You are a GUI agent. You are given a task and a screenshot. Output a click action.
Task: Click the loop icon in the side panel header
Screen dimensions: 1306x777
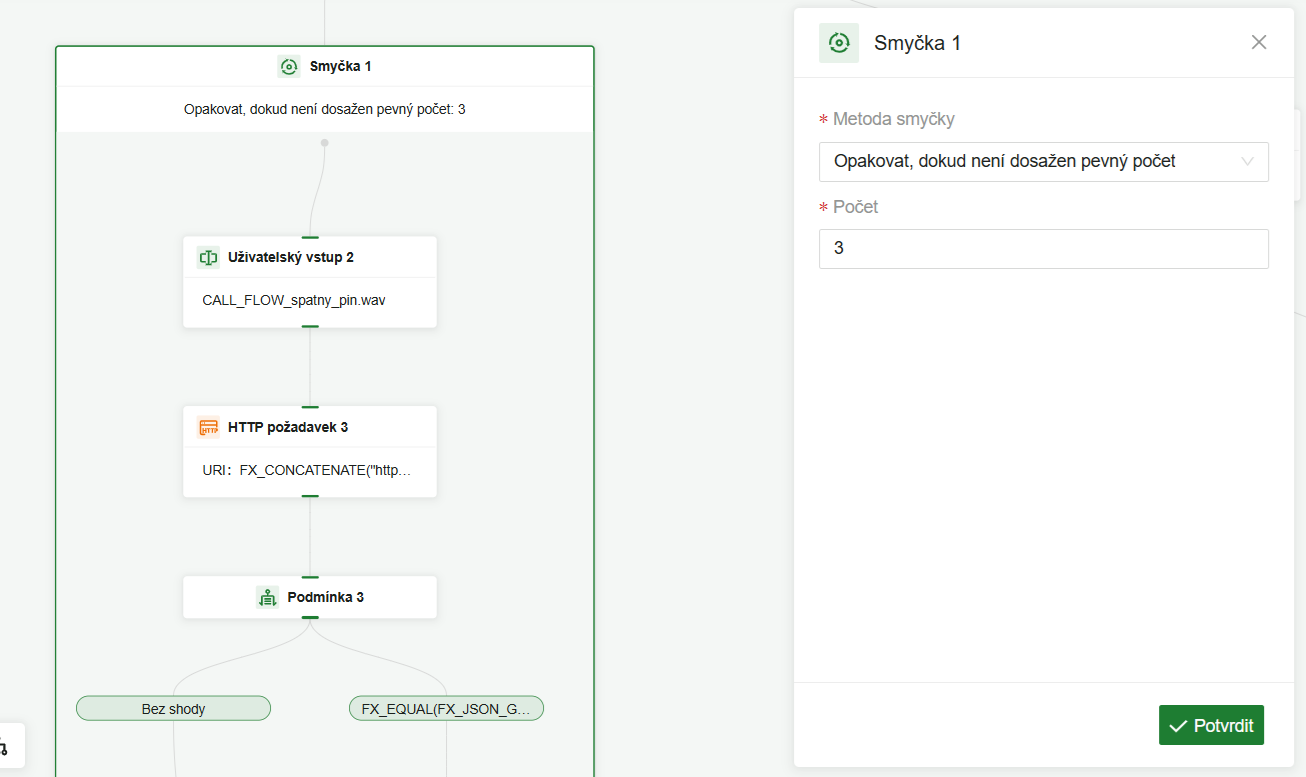tap(839, 43)
